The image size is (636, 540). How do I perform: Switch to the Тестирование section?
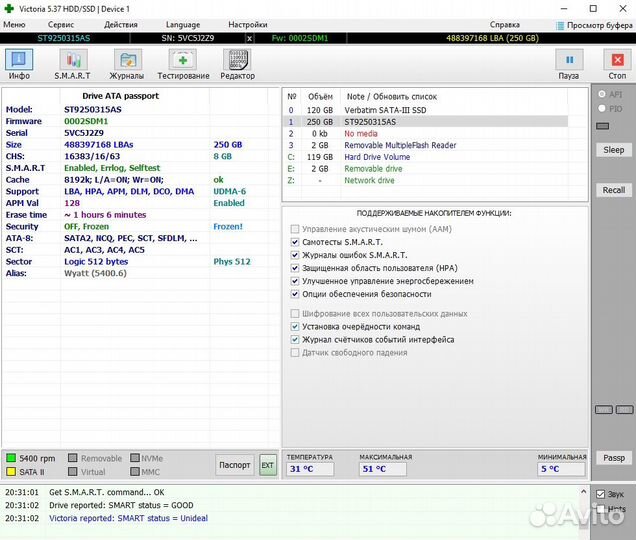pyautogui.click(x=183, y=64)
